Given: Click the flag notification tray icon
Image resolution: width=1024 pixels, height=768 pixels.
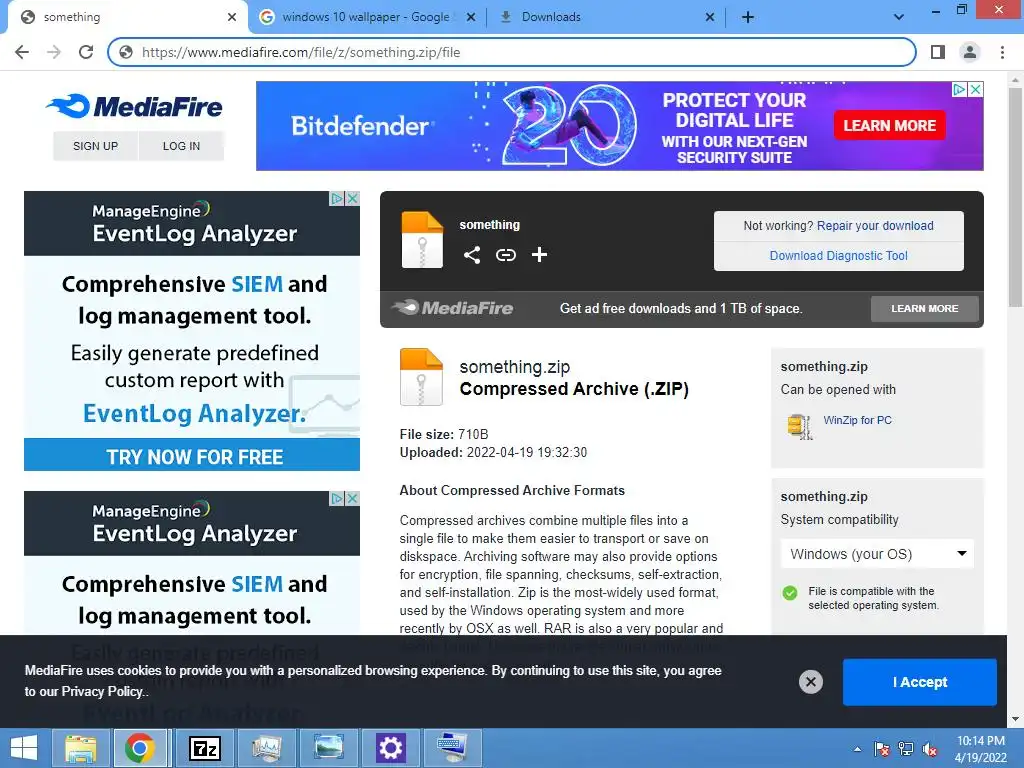Looking at the screenshot, I should coord(882,749).
